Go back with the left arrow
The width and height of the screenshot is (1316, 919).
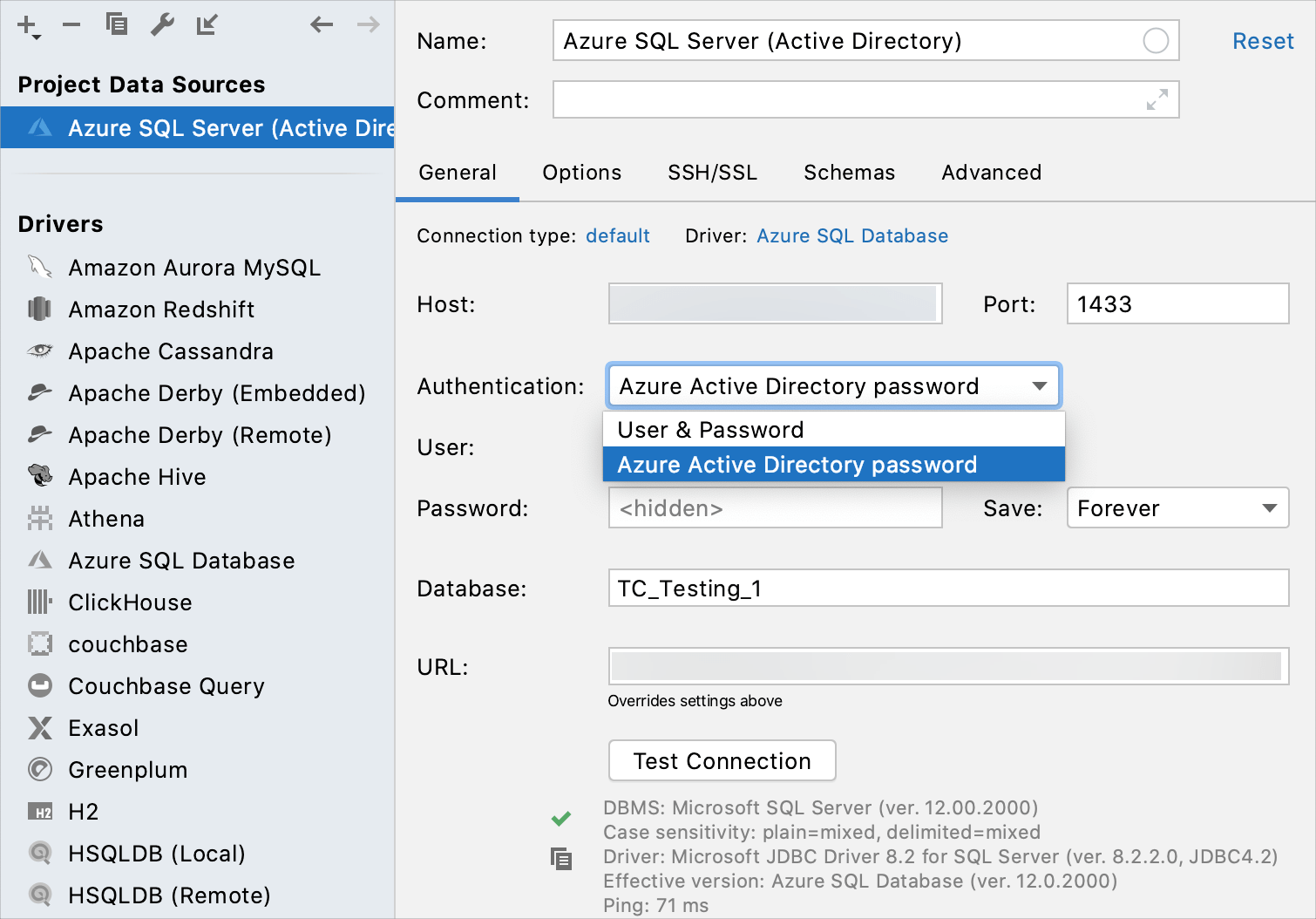[322, 24]
